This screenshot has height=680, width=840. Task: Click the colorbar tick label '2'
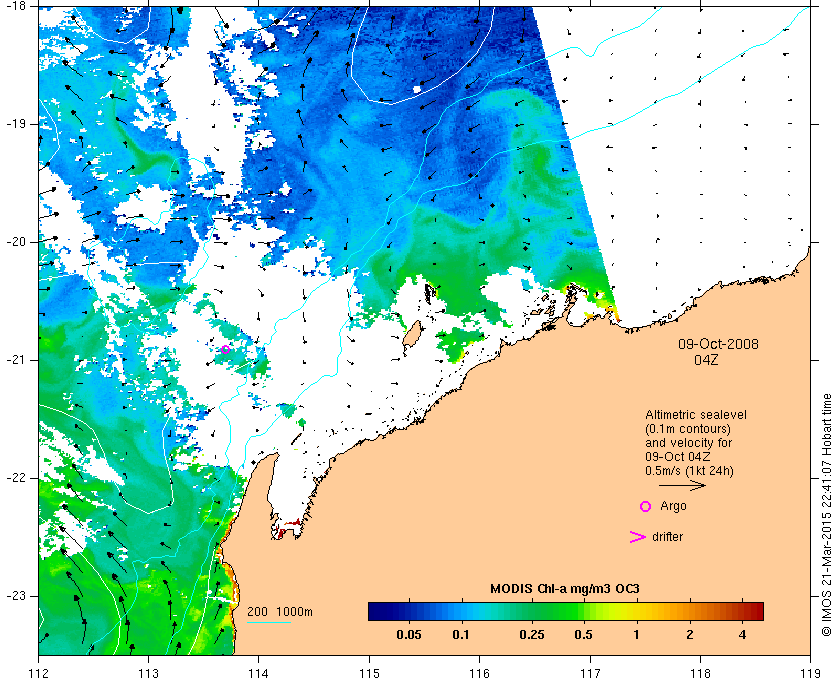point(689,635)
